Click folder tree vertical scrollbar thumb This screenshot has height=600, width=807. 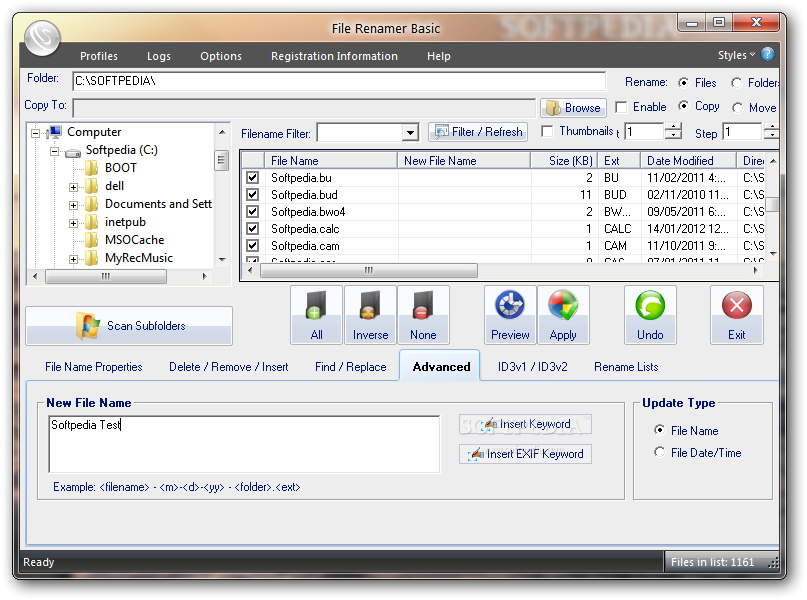pyautogui.click(x=221, y=160)
